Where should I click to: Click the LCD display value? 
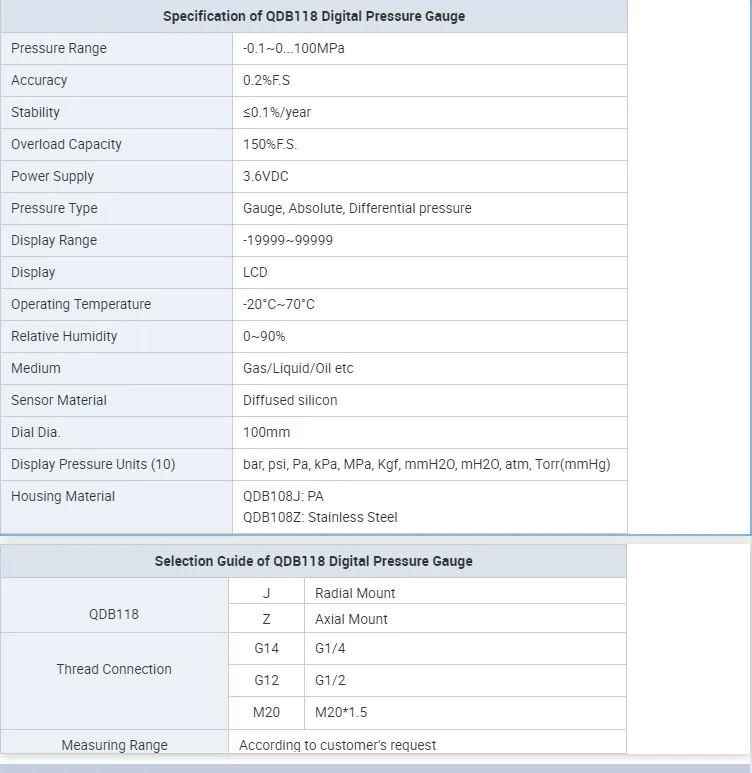255,272
